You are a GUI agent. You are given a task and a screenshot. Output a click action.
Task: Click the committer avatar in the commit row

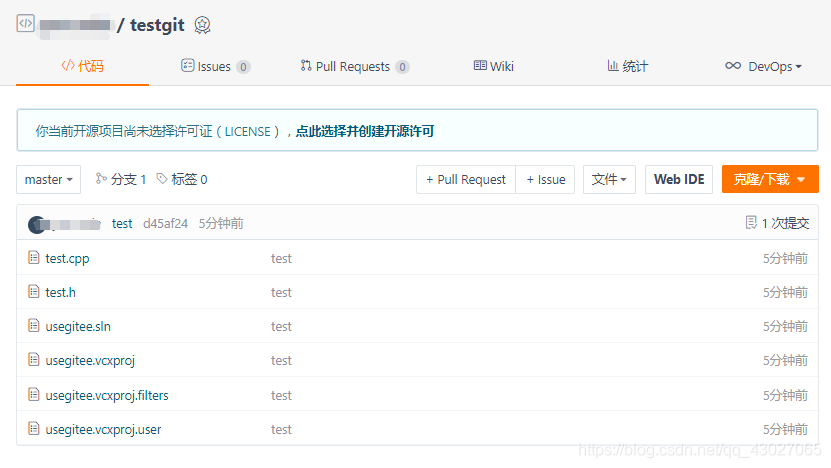(x=37, y=225)
